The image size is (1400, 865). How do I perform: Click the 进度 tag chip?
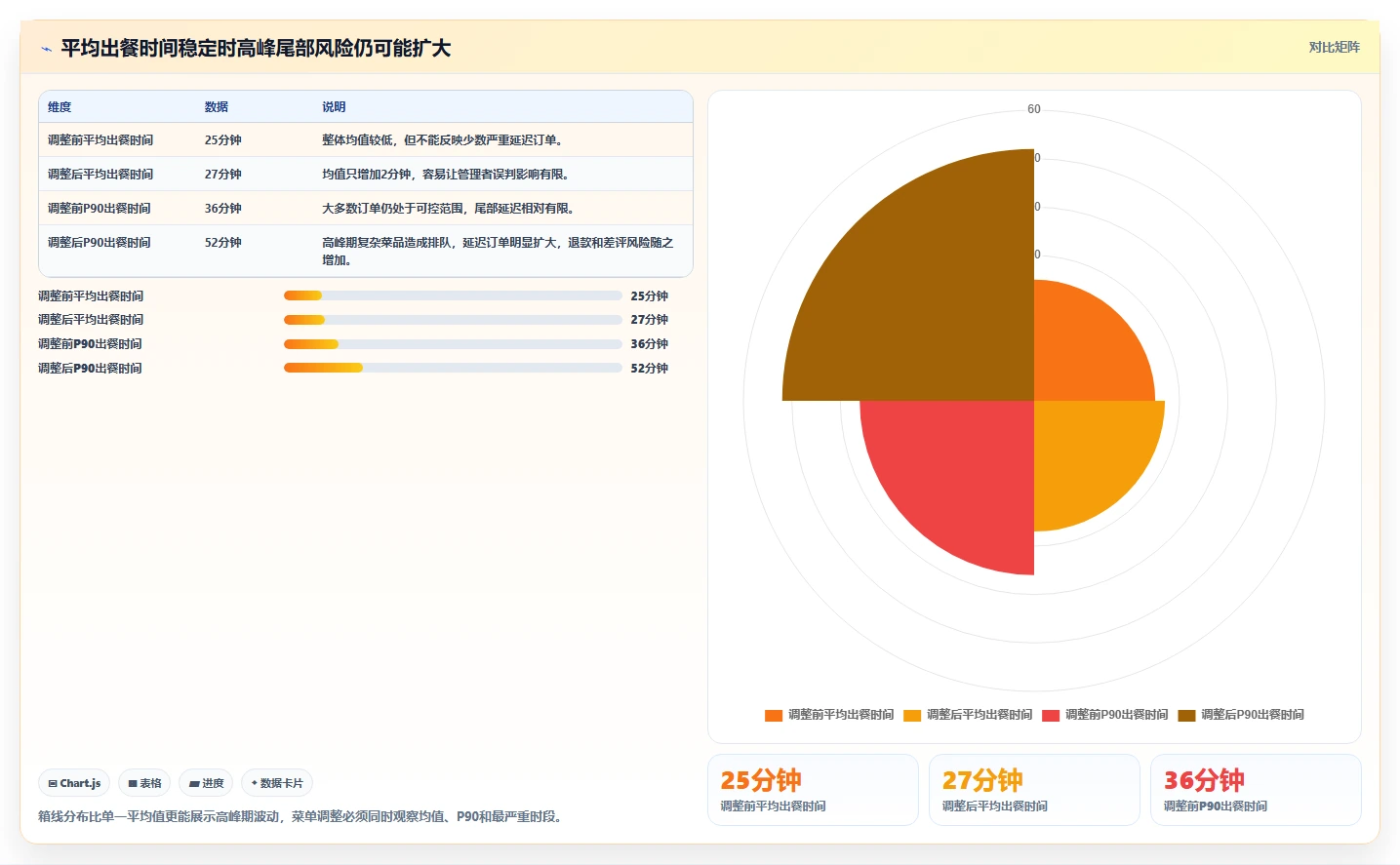click(x=206, y=783)
